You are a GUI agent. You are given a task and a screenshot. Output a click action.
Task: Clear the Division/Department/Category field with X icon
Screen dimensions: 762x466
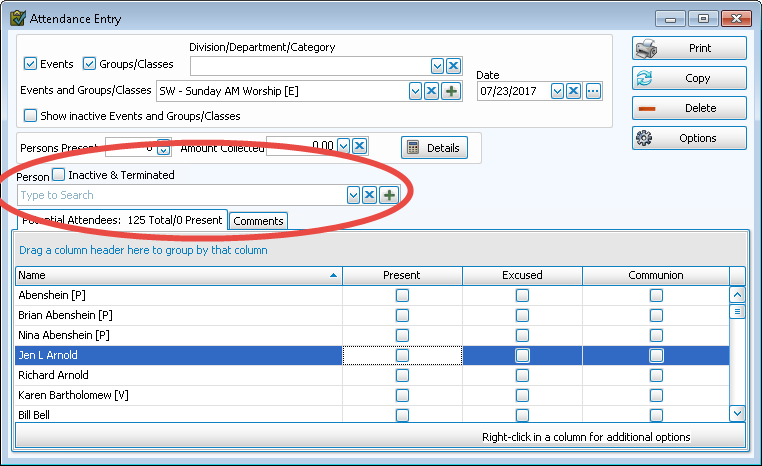pyautogui.click(x=453, y=66)
